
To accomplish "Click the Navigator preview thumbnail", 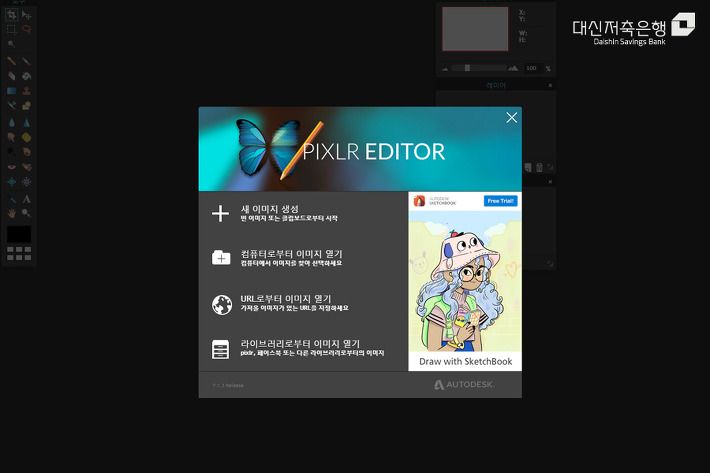I will click(x=475, y=29).
